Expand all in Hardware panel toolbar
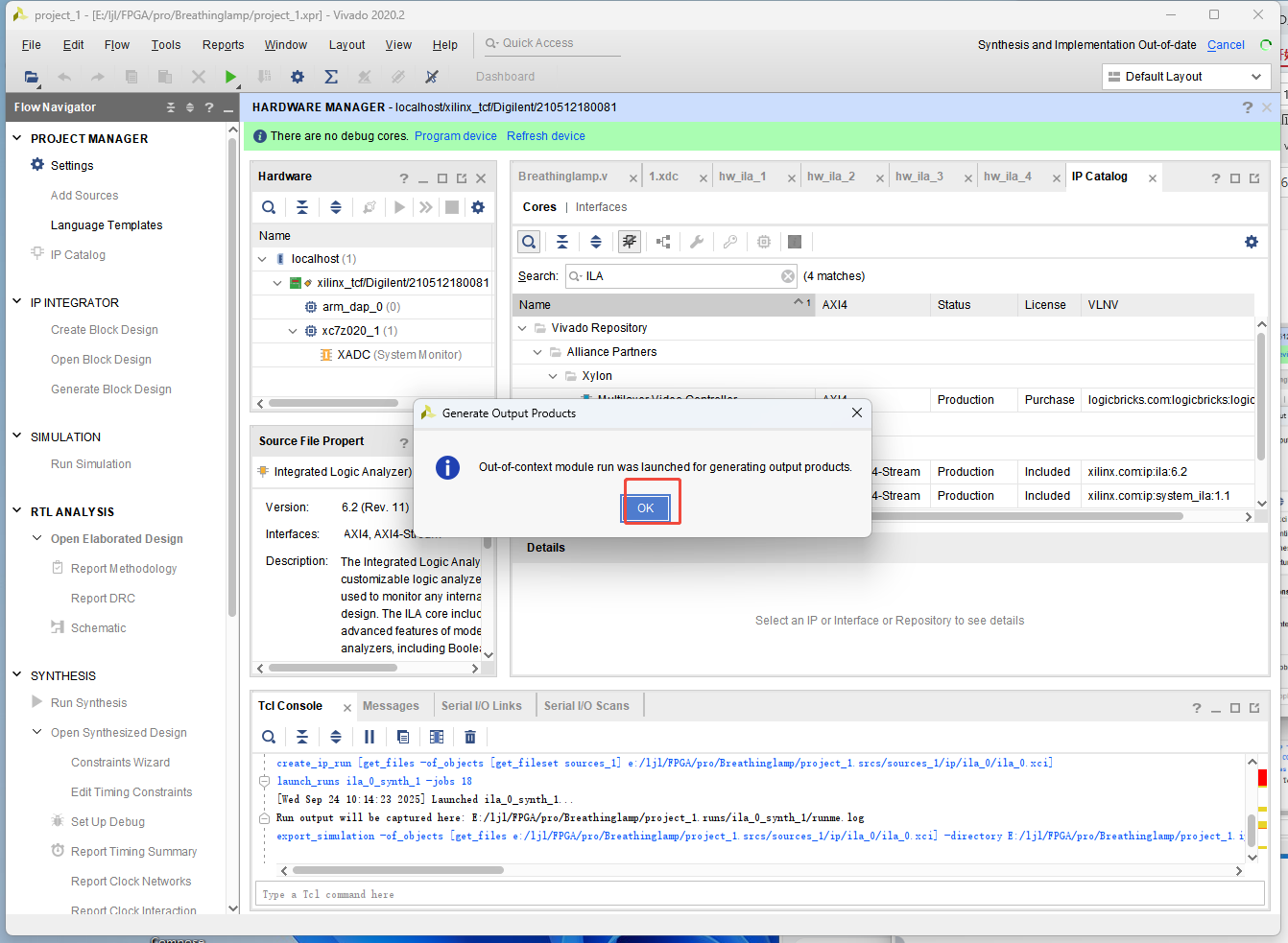This screenshot has height=943, width=1288. click(336, 207)
